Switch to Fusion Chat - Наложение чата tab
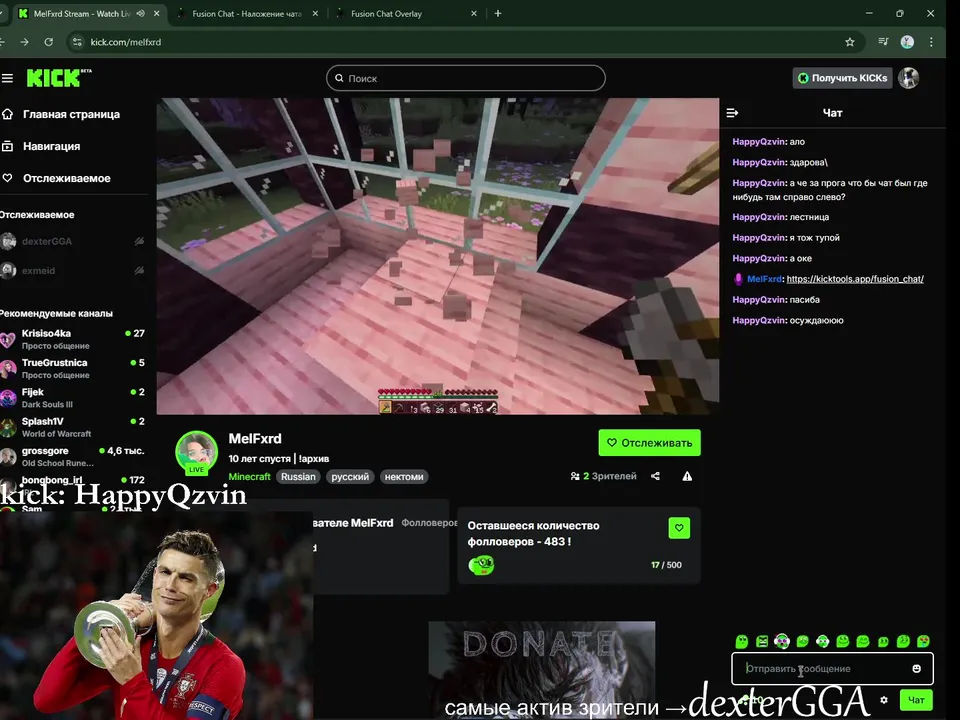The image size is (960, 720). tap(247, 13)
